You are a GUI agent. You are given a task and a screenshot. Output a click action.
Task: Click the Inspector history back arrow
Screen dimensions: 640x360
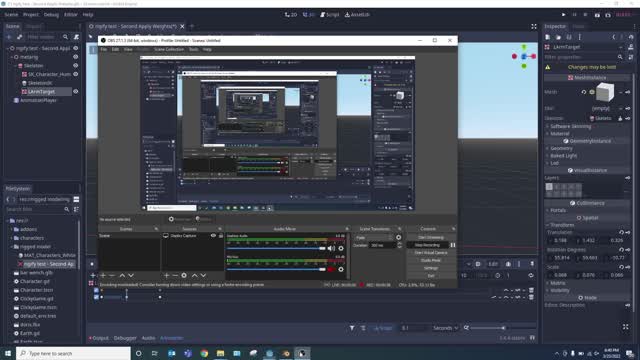coord(614,37)
